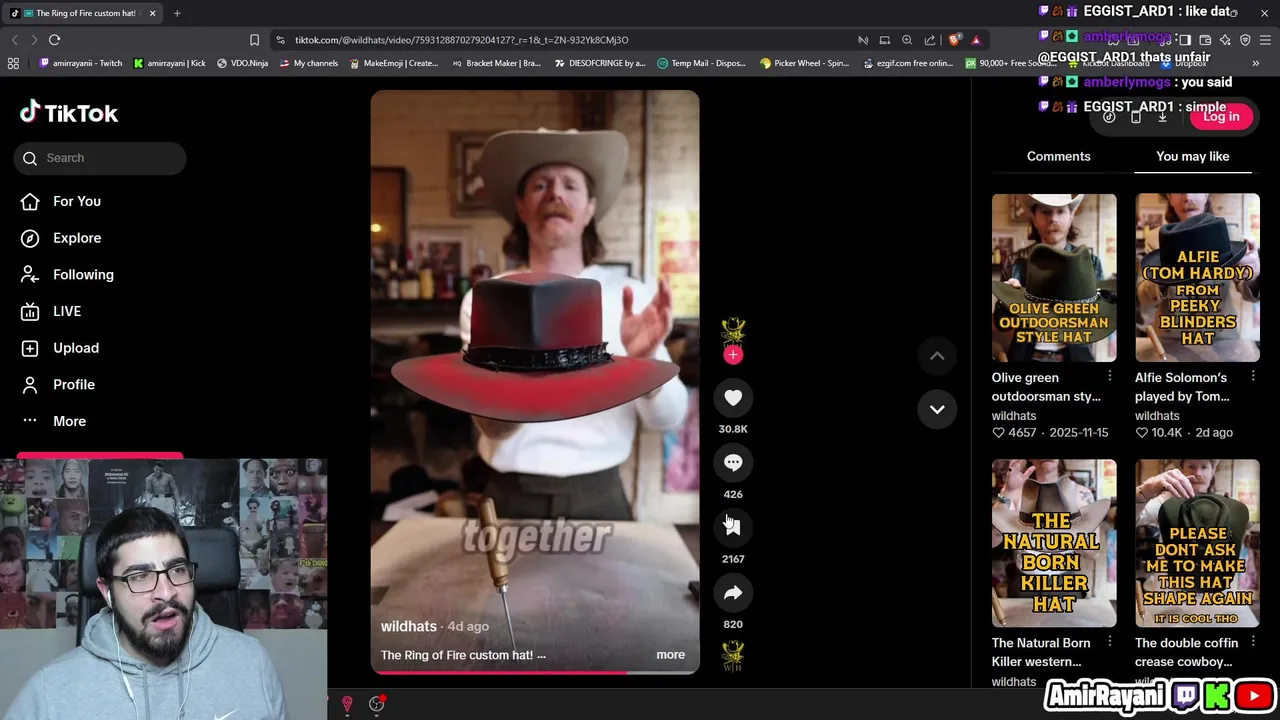Open options for Alfie Solomon's video card
1280x720 pixels.
[x=1252, y=376]
